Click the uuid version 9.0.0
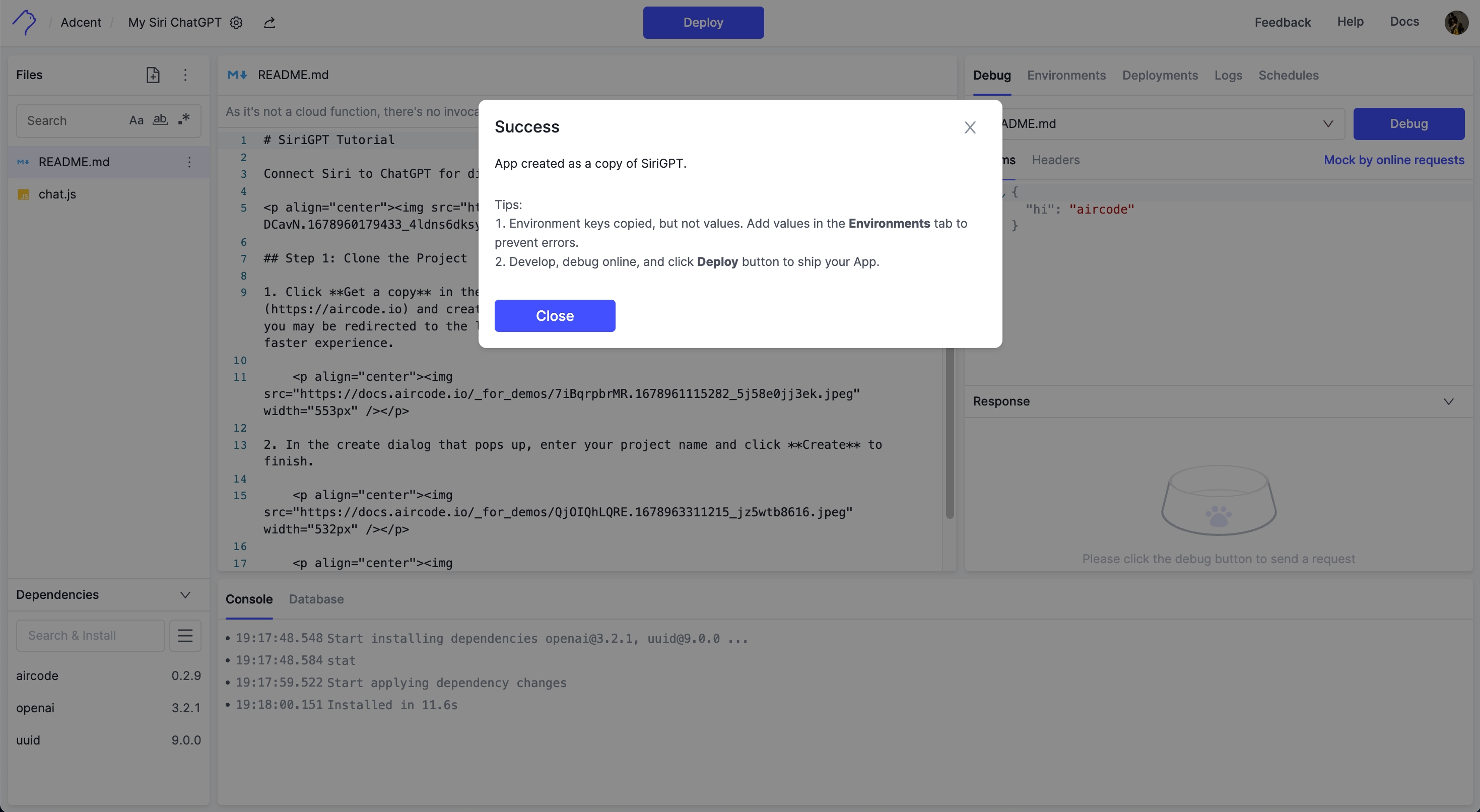This screenshot has height=812, width=1480. [186, 740]
